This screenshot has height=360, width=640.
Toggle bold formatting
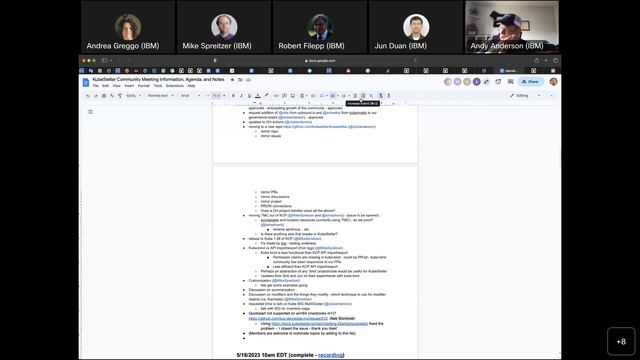click(x=233, y=96)
